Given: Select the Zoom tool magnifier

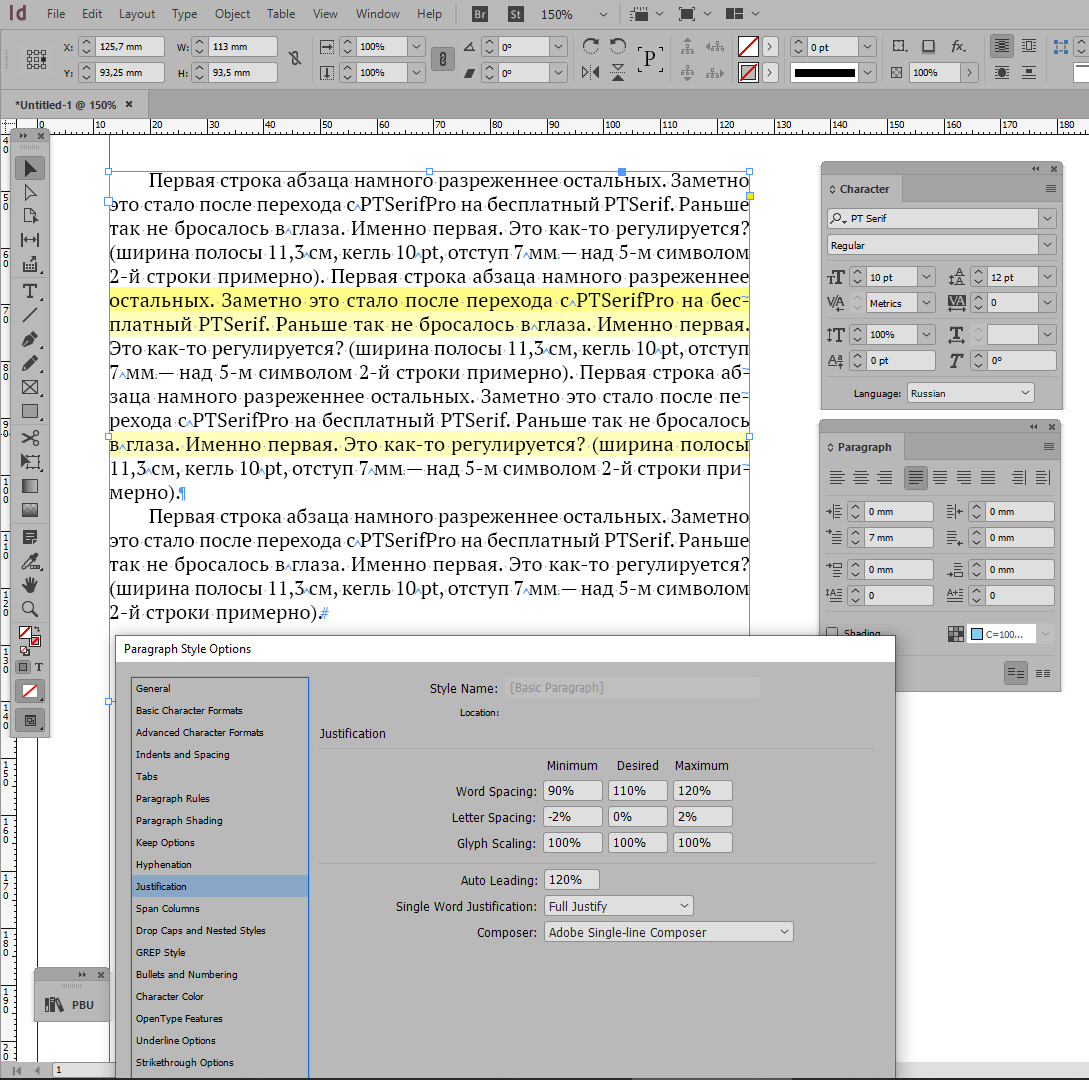Looking at the screenshot, I should (30, 608).
